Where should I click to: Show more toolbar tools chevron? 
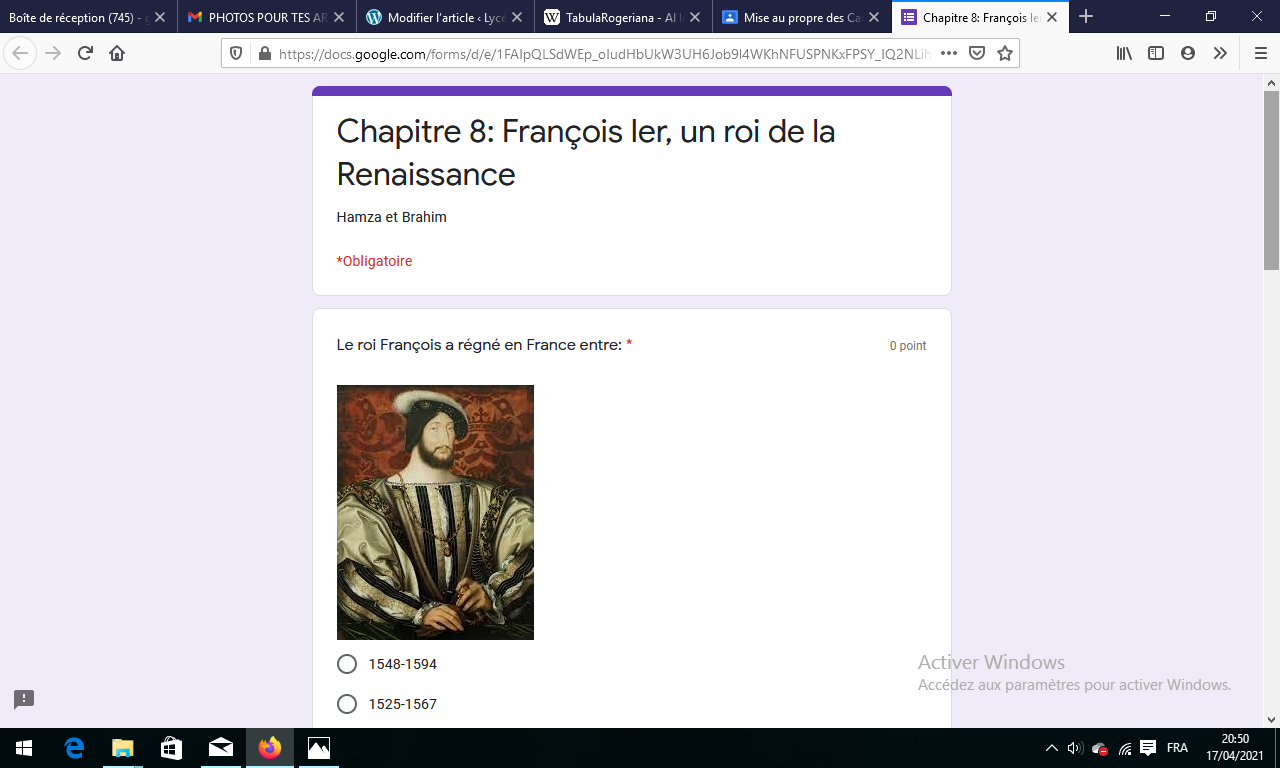coord(1220,53)
